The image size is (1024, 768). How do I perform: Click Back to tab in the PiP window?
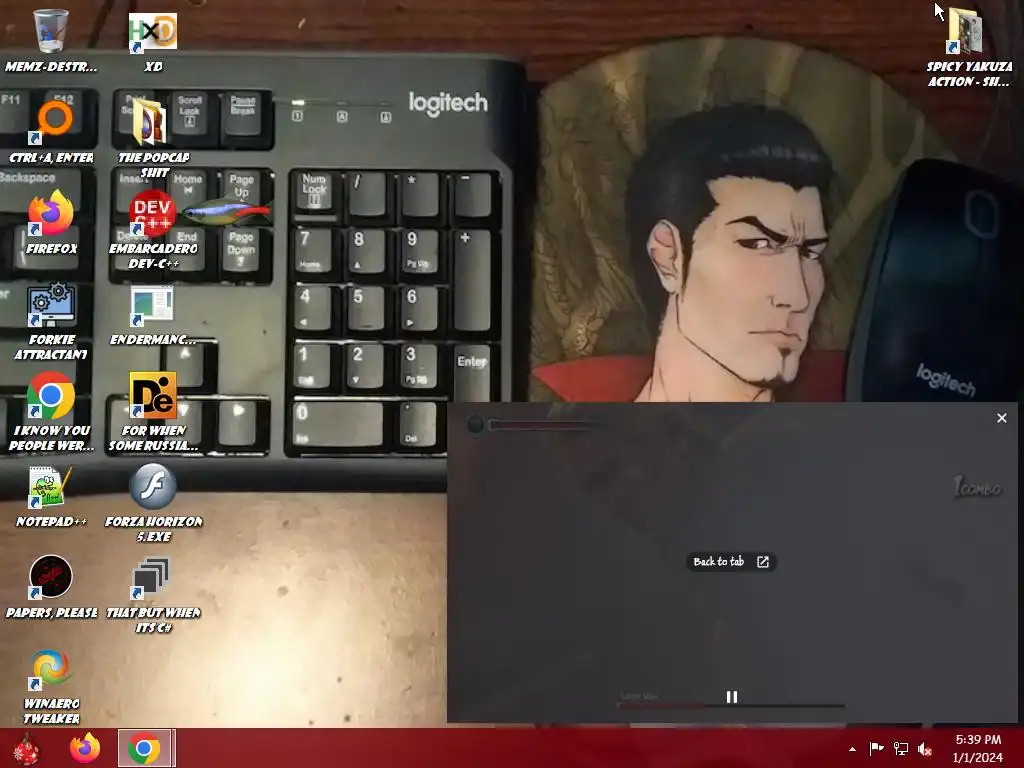[731, 562]
